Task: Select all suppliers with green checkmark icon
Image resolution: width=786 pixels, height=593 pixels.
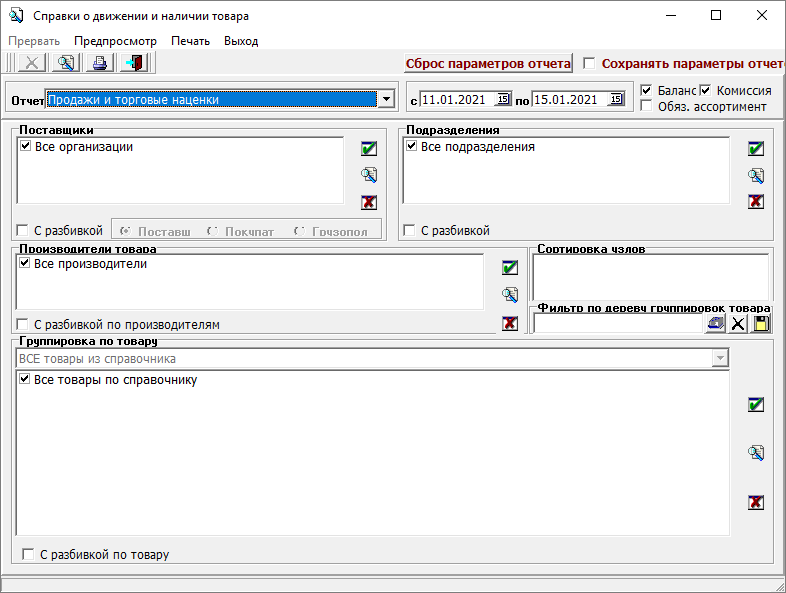Action: [x=369, y=149]
